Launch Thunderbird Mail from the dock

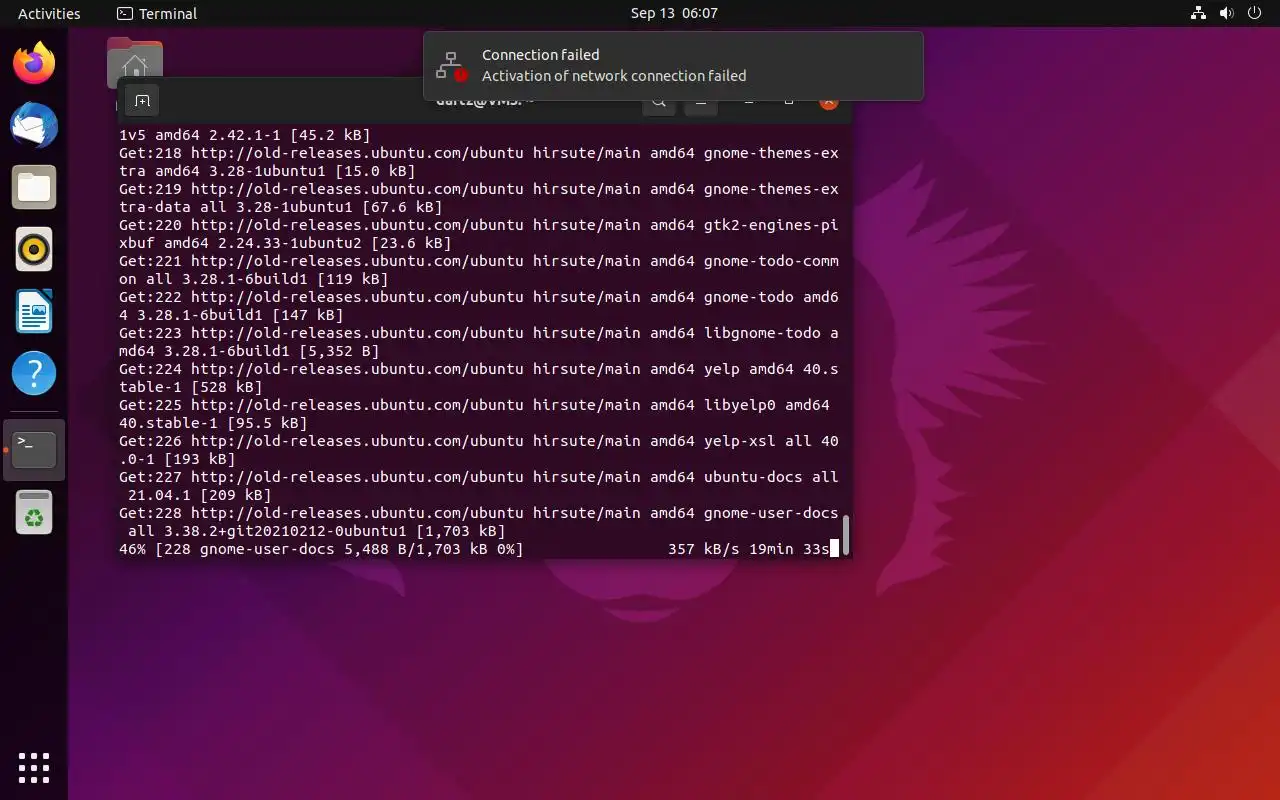(34, 126)
